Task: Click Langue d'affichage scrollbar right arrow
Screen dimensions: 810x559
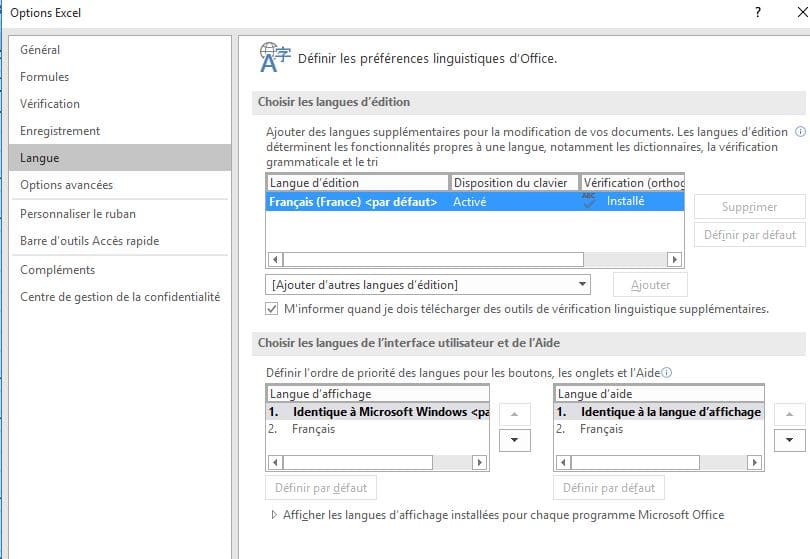Action: pos(479,462)
